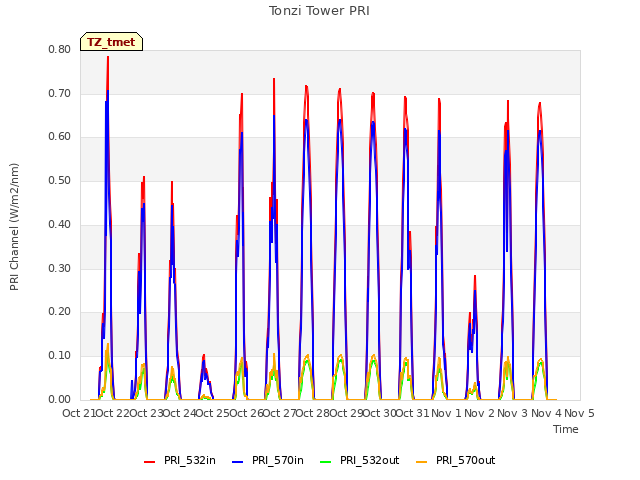Viewport: 640px width, 480px height.
Task: Click the 0.00 y-axis tick value
Action: [x=60, y=399]
